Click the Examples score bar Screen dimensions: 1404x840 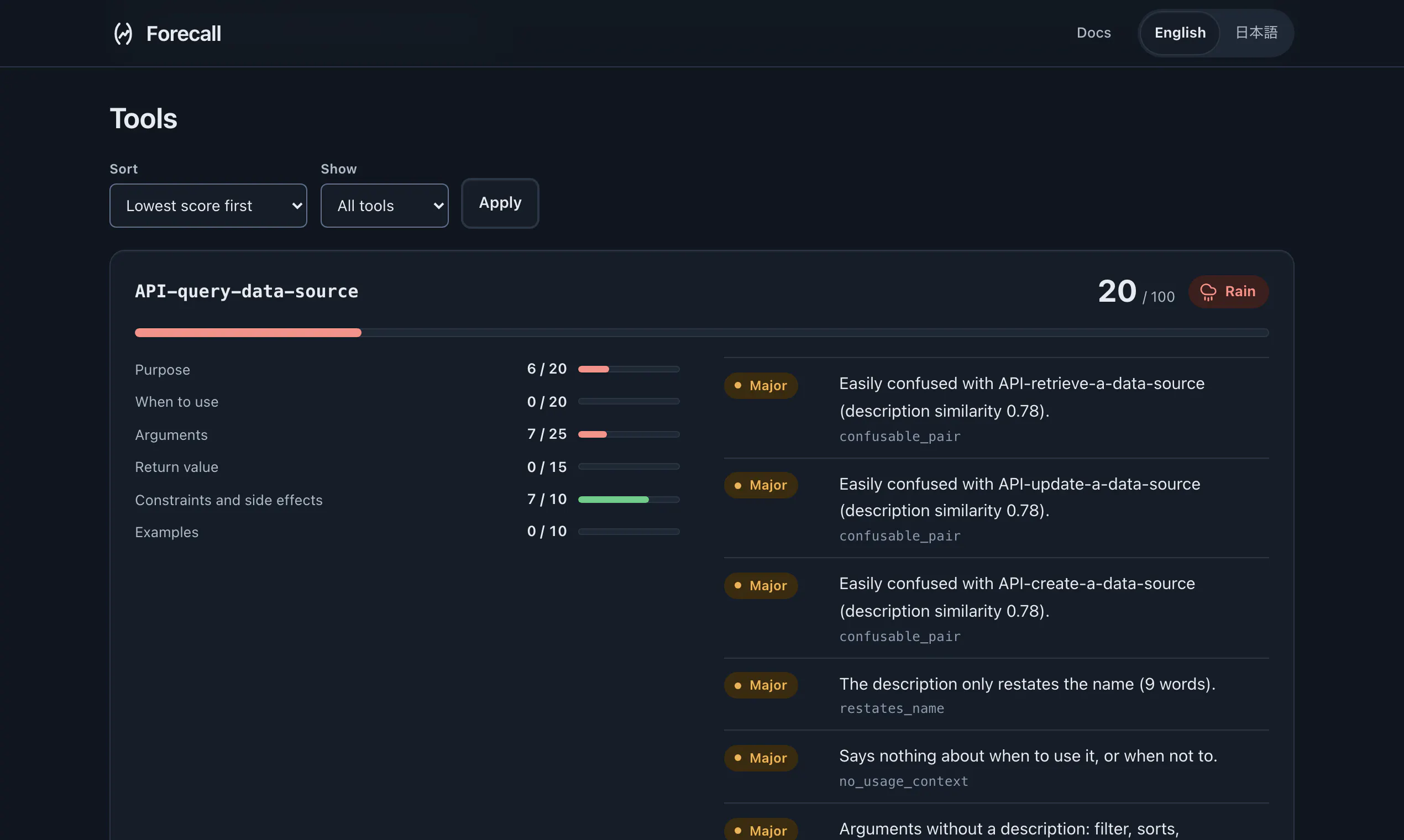pyautogui.click(x=628, y=532)
